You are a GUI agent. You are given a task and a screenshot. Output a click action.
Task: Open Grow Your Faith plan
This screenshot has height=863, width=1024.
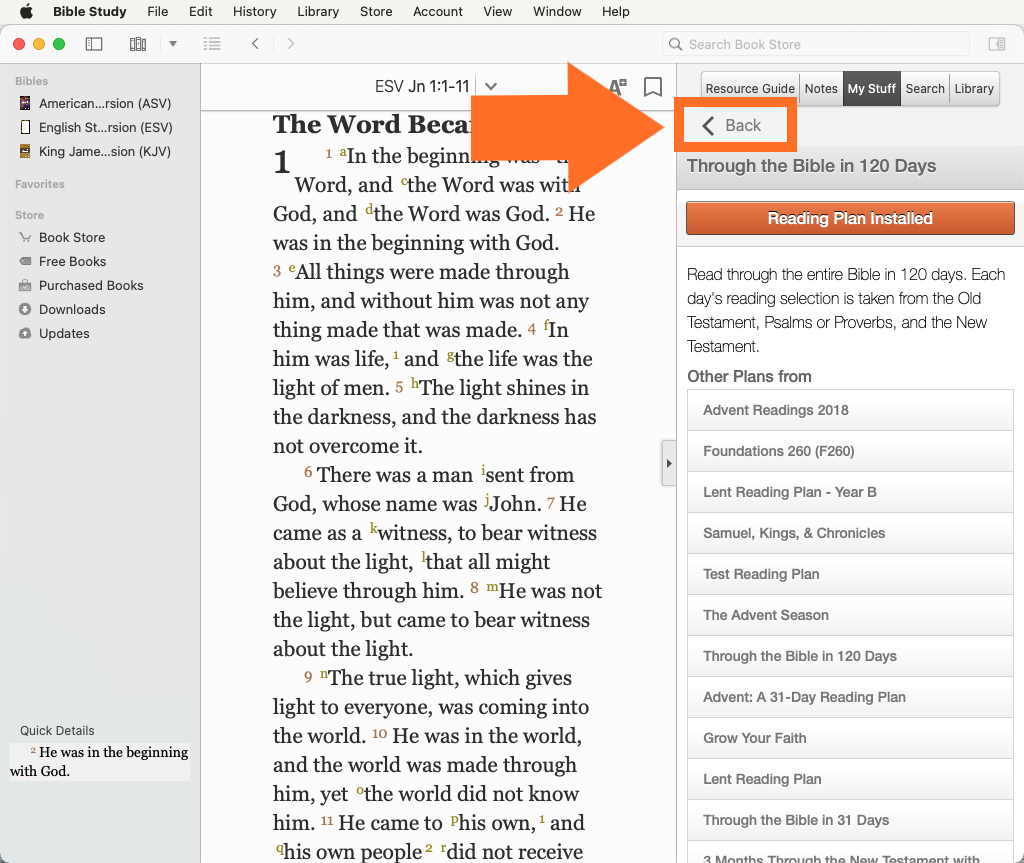(x=850, y=738)
